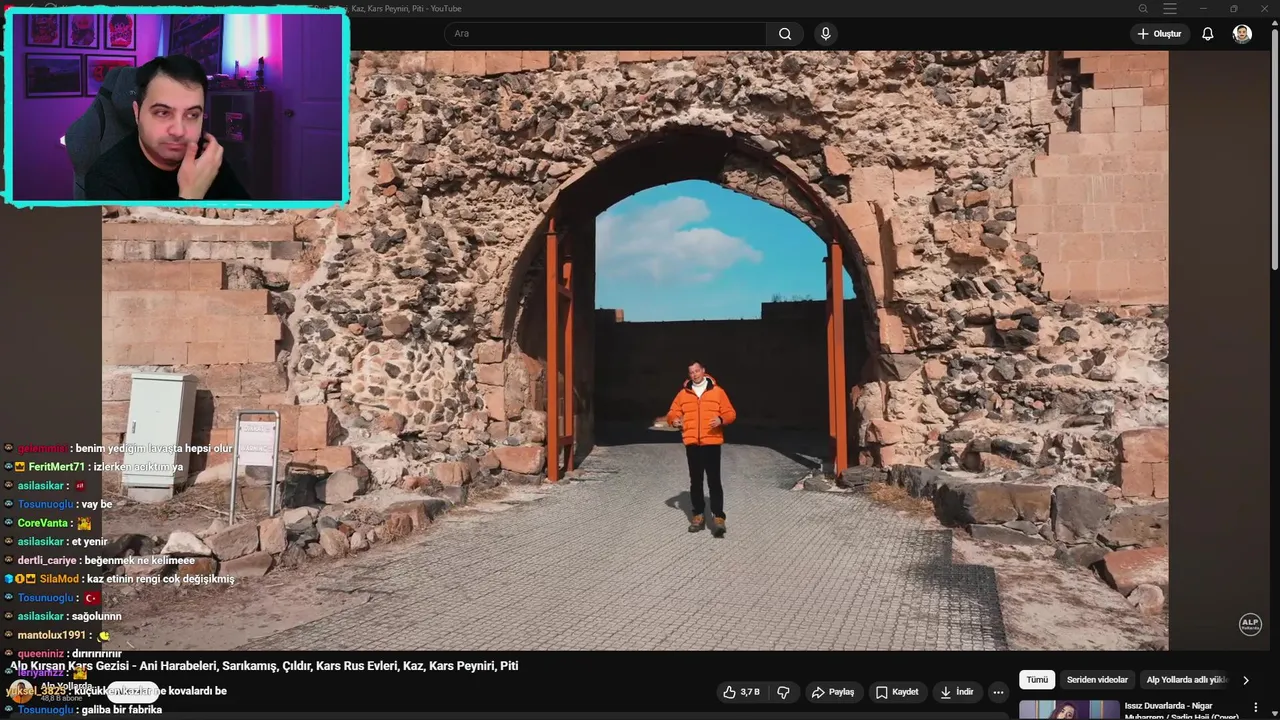Start voice search with the microphone icon
The height and width of the screenshot is (720, 1280).
click(825, 34)
